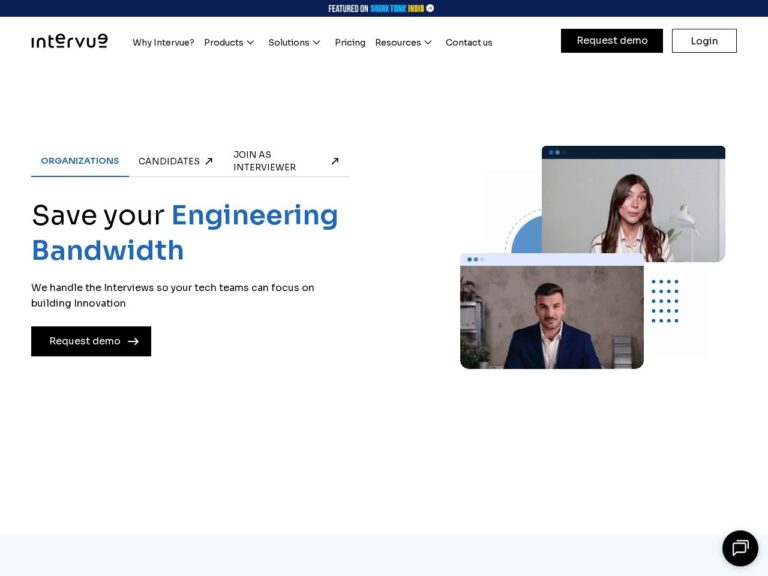Click the Intervue logo
This screenshot has height=576, width=768.
(69, 41)
